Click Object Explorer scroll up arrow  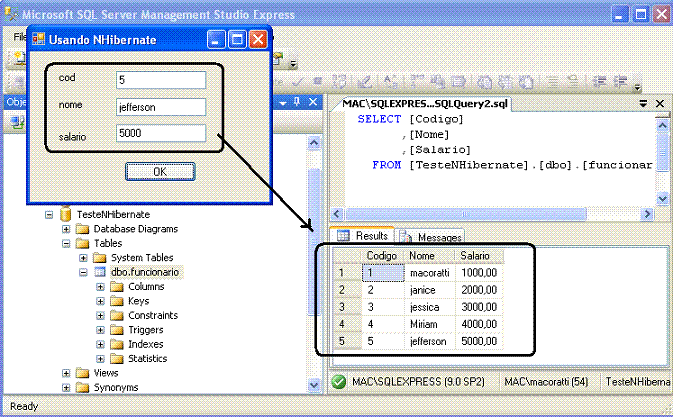pos(314,142)
